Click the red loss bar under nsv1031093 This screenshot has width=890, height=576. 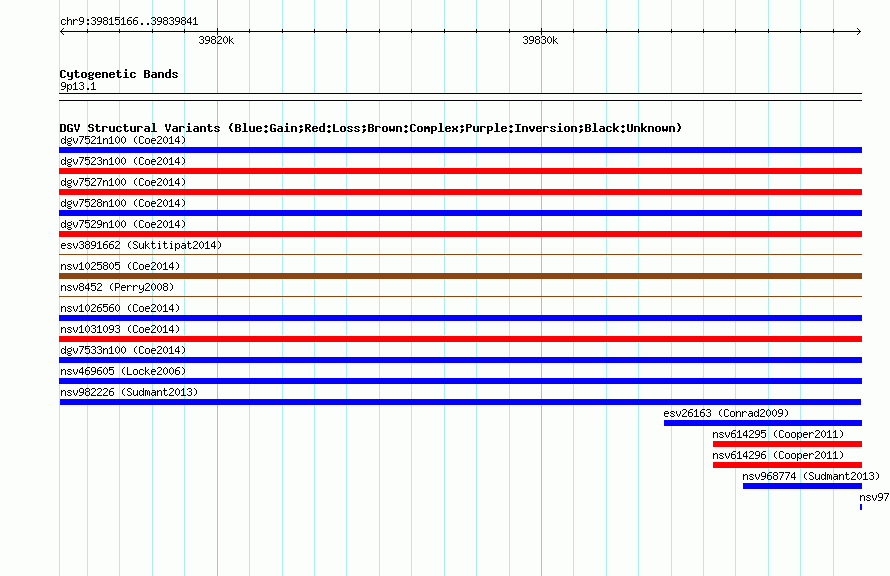click(x=460, y=339)
